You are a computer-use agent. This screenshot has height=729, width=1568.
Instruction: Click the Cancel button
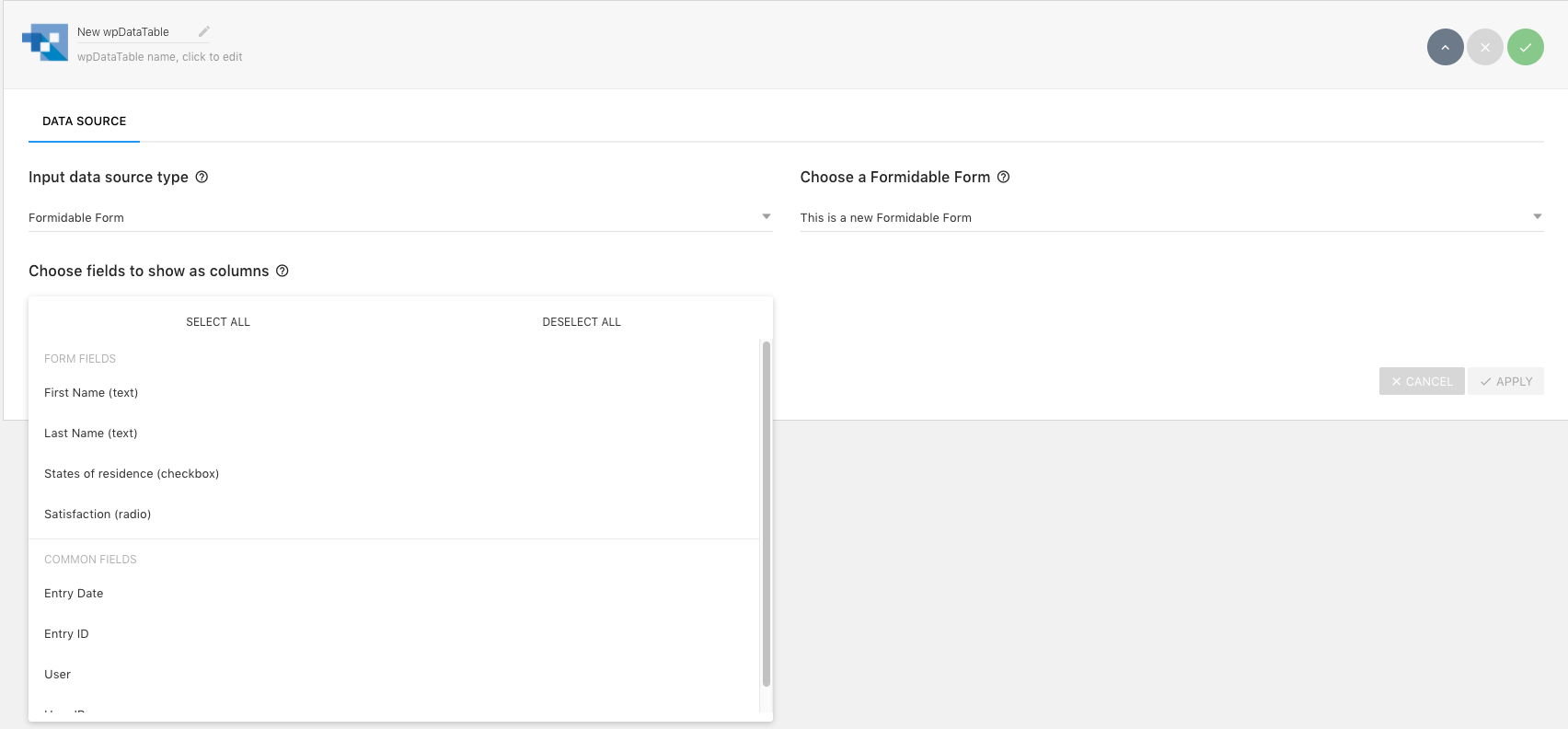[x=1422, y=381]
